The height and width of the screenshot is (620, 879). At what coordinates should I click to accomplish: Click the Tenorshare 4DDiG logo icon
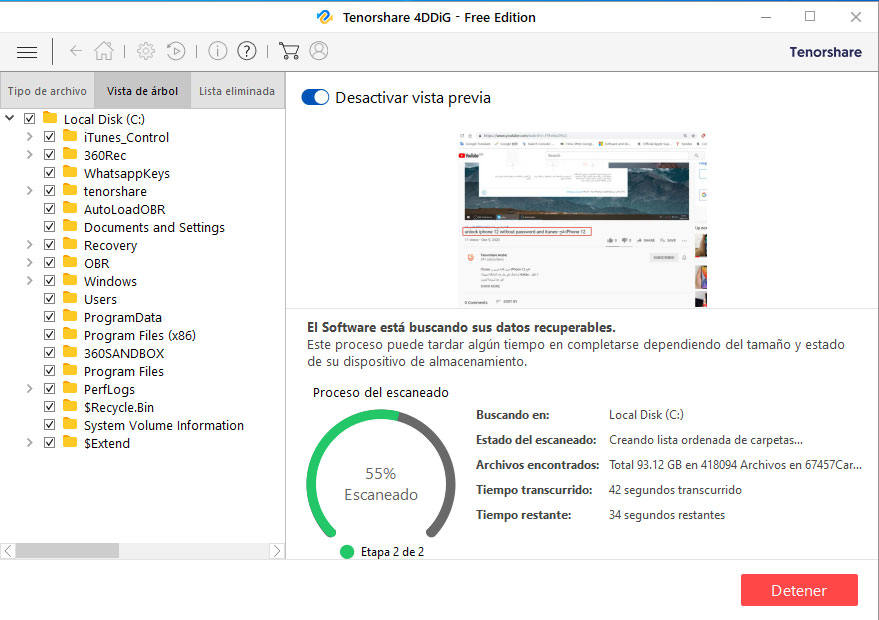(x=324, y=17)
